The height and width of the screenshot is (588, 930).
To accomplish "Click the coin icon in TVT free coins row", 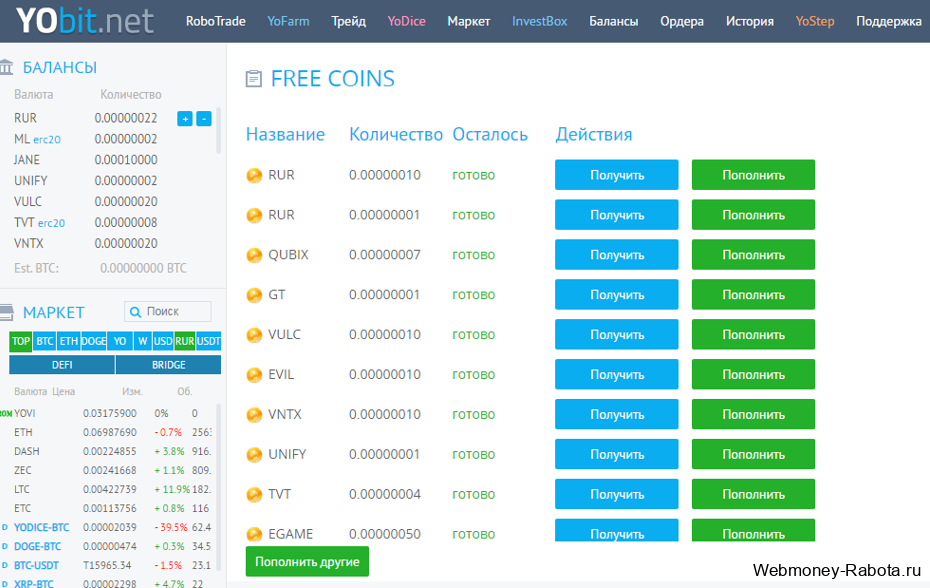I will click(x=254, y=494).
